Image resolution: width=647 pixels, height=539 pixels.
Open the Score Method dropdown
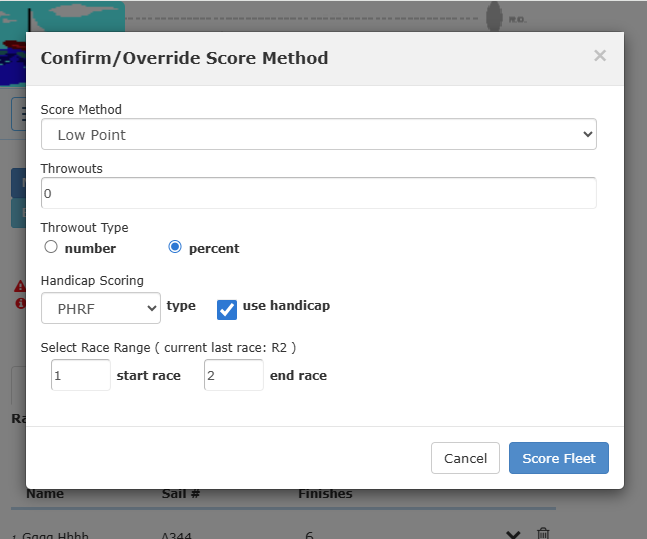(x=319, y=134)
